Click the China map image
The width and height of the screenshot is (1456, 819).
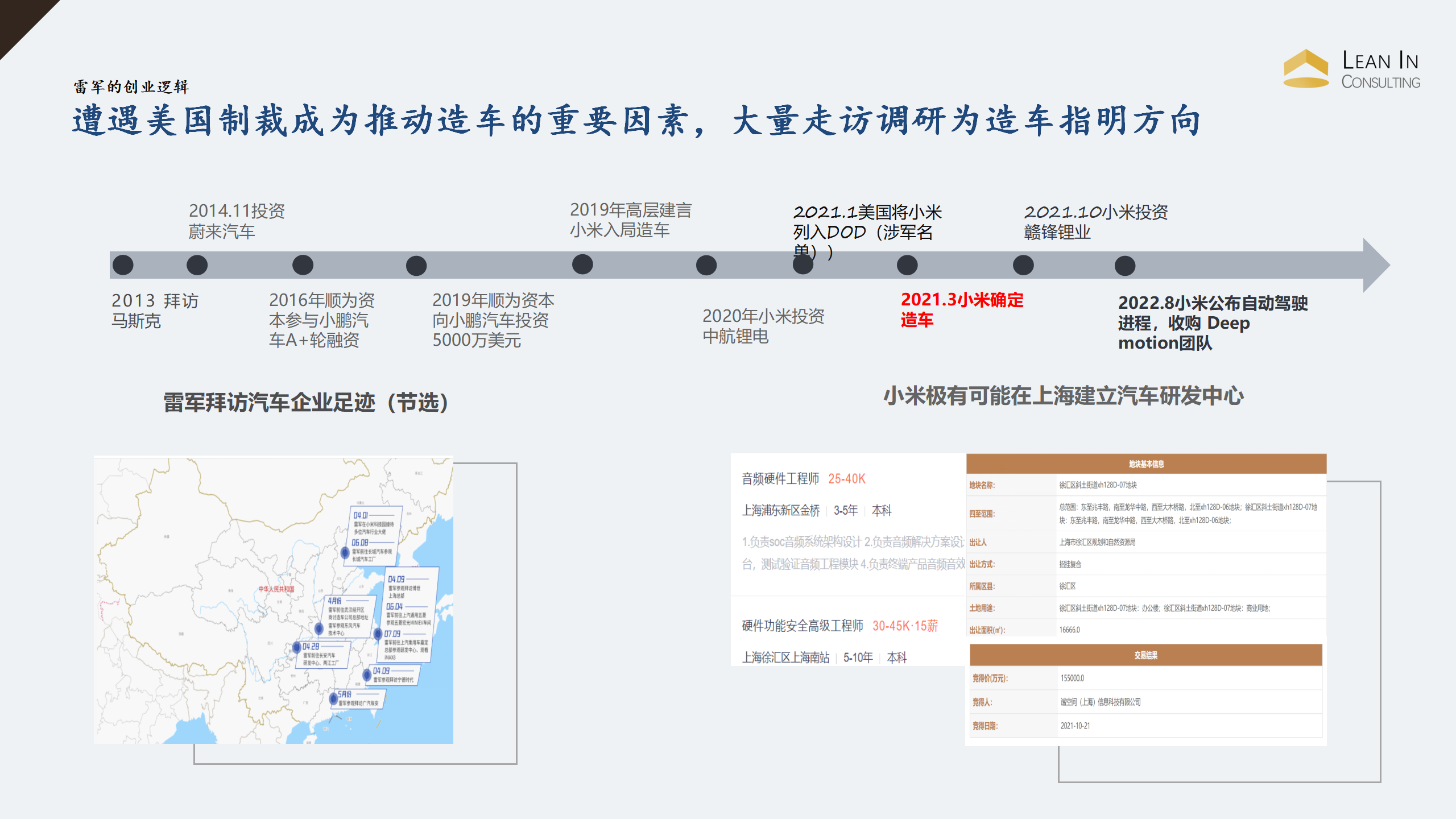[274, 601]
